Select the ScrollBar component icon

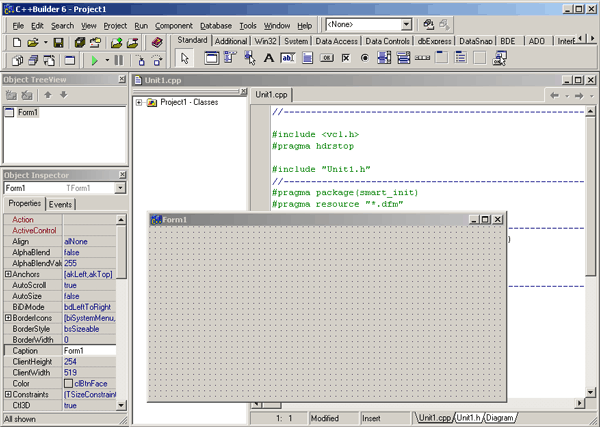pos(422,58)
